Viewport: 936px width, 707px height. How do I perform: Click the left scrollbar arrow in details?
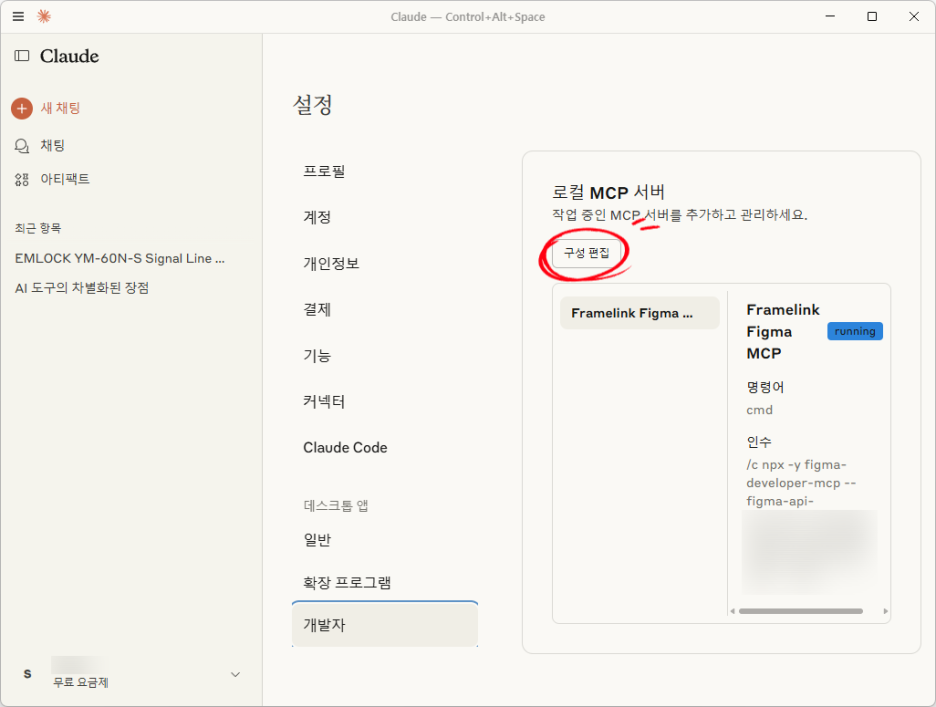pos(732,611)
